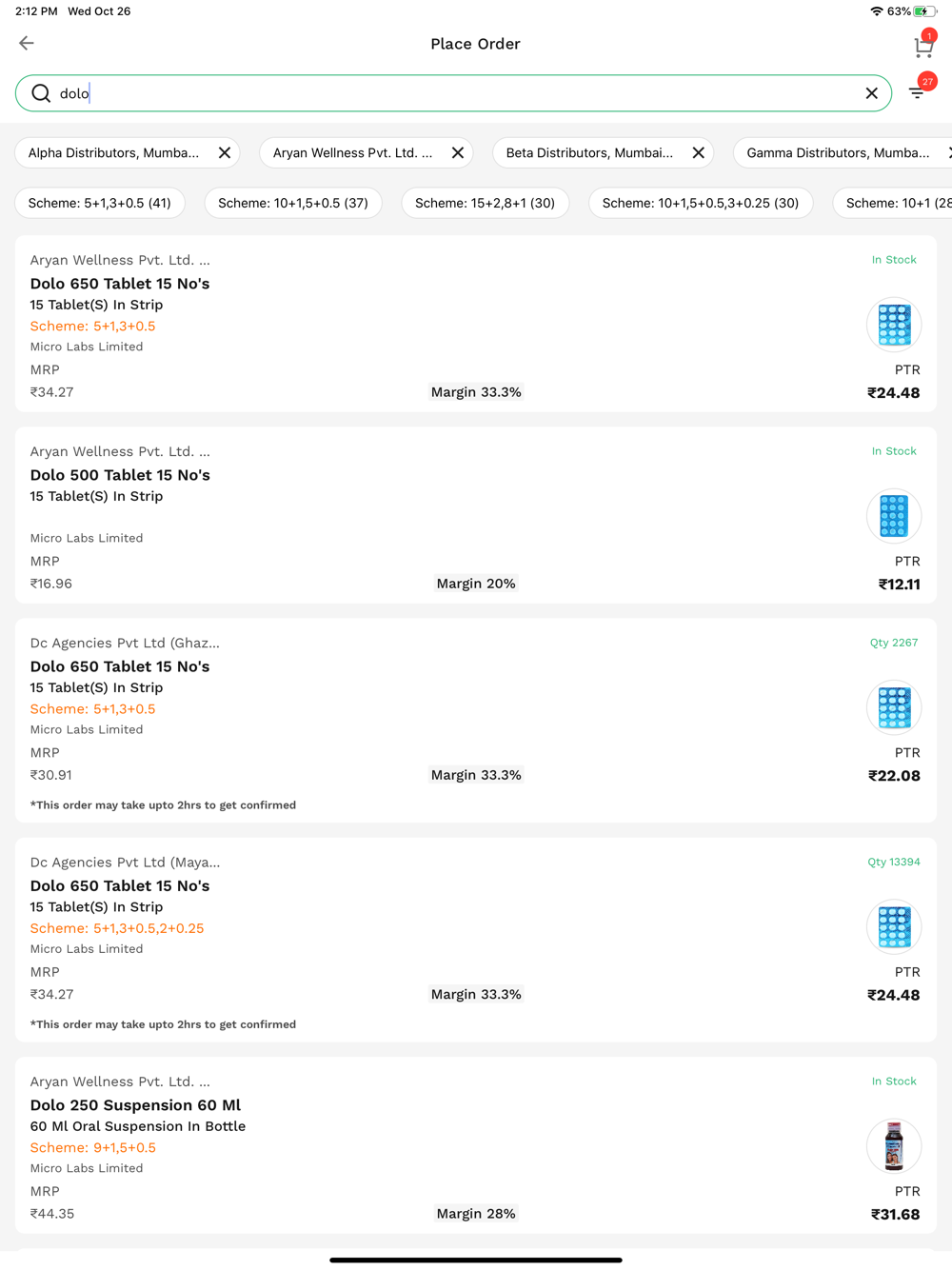Clear the search field with X icon
Screen dimensions: 952x1270
click(x=871, y=93)
